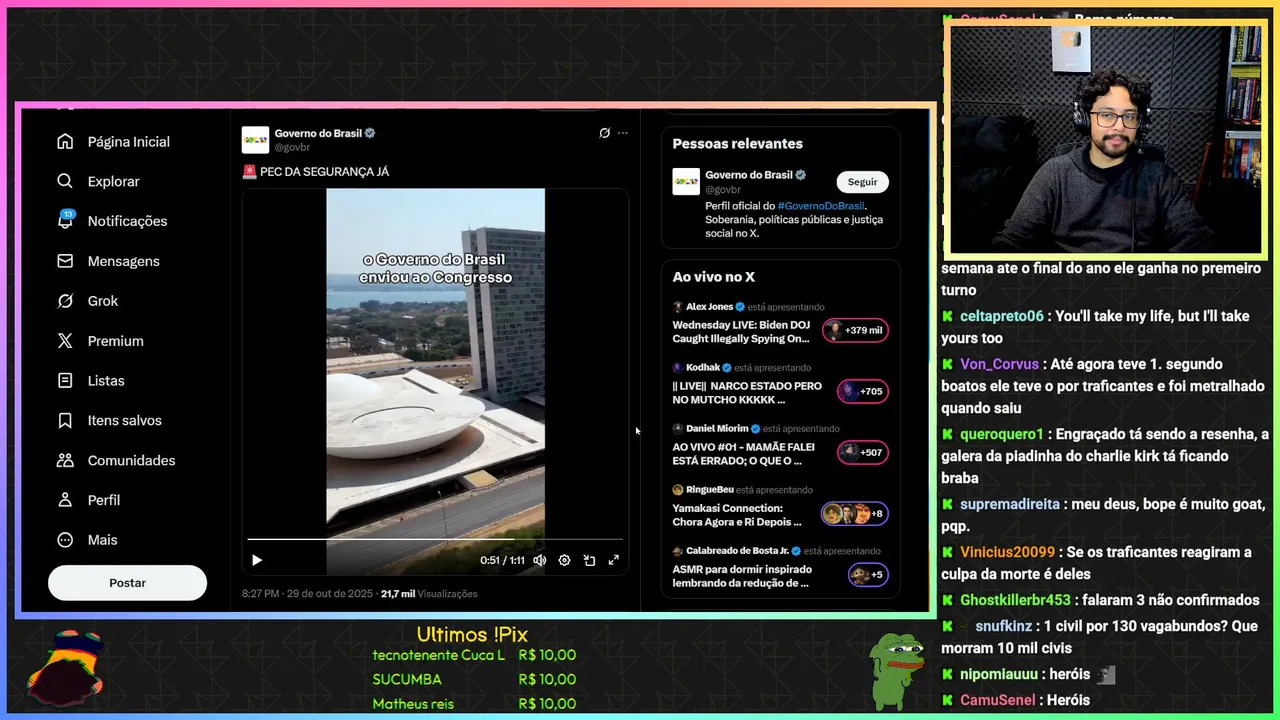Open Premium X icon

pyautogui.click(x=65, y=341)
